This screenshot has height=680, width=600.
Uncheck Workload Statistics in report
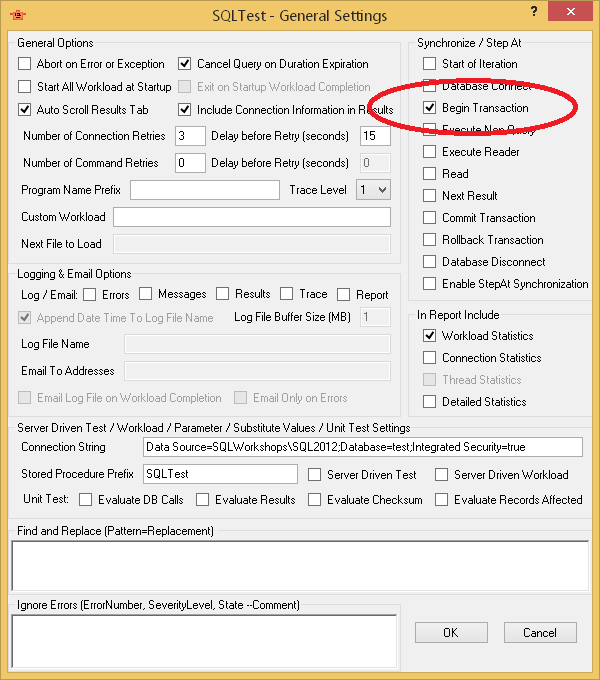tap(430, 336)
